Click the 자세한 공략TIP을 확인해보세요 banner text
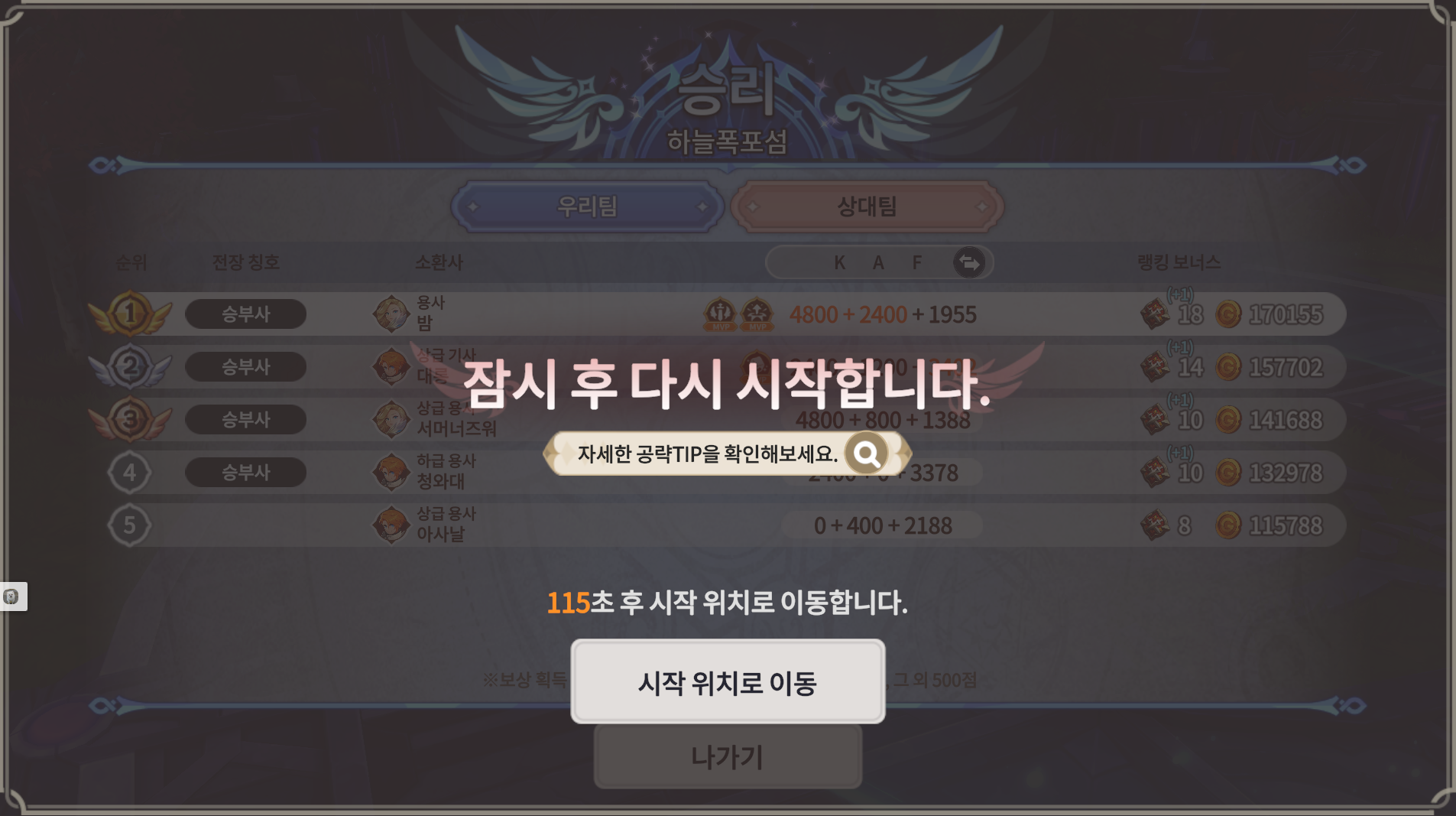The width and height of the screenshot is (1456, 816). pyautogui.click(x=707, y=454)
